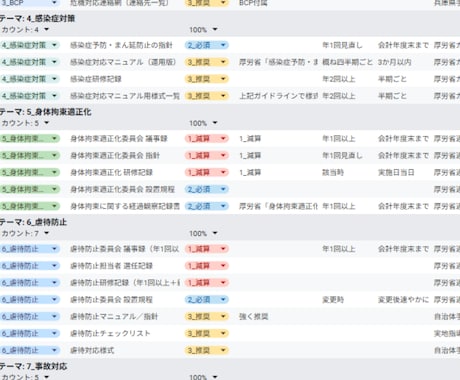The width and height of the screenshot is (460, 380).
Task: Open the theme chip for 身体拘束適正化 研修記録 row
Action: coord(30,172)
